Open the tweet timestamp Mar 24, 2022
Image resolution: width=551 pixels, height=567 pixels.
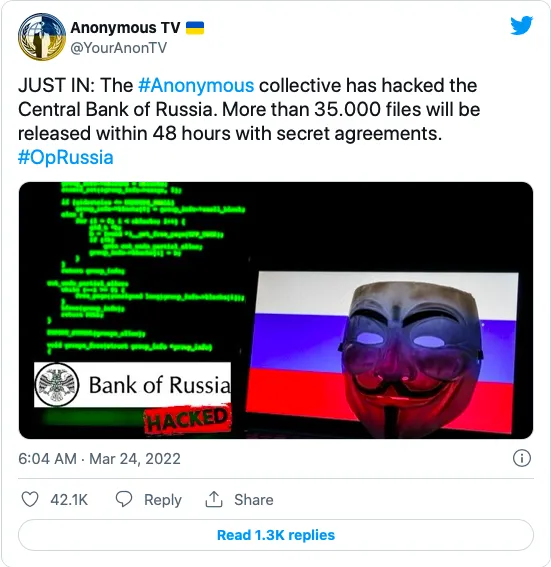tap(135, 459)
